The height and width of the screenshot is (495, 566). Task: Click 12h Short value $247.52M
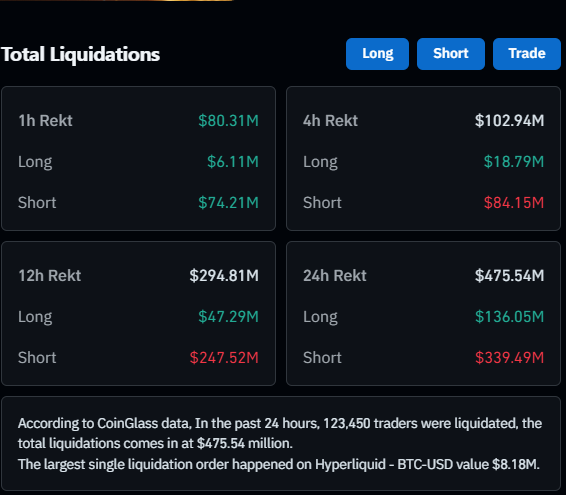(x=224, y=358)
